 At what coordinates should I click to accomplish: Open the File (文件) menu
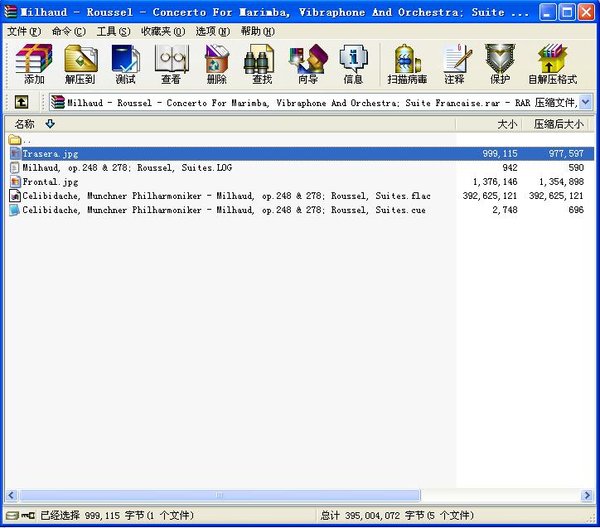click(x=24, y=31)
